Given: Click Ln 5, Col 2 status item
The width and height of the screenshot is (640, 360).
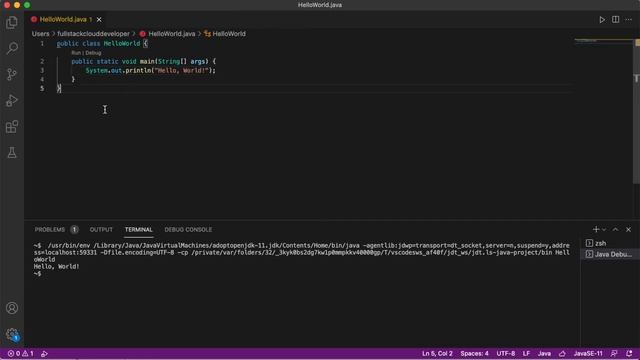Looking at the screenshot, I should click(437, 353).
